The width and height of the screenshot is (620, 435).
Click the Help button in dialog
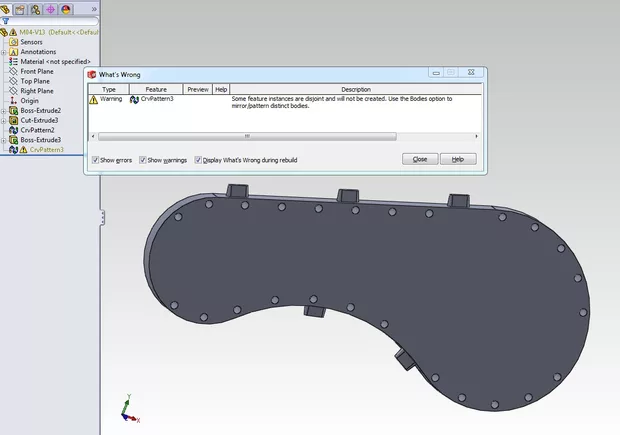457,159
